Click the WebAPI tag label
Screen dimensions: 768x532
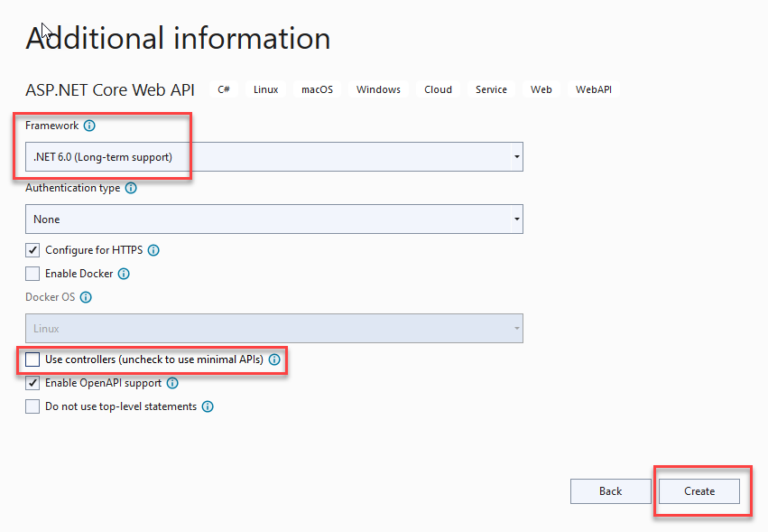point(593,90)
